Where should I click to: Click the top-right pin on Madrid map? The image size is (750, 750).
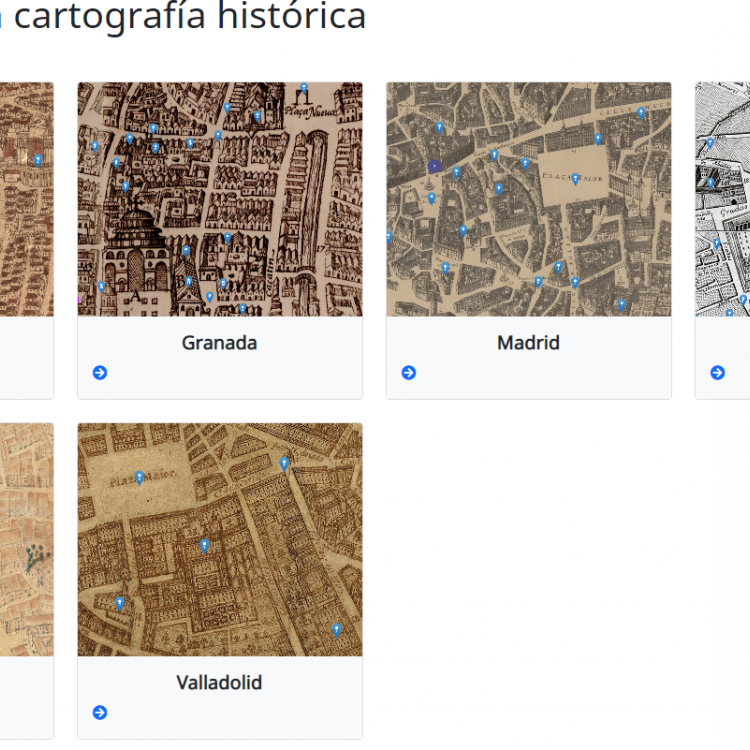point(641,113)
